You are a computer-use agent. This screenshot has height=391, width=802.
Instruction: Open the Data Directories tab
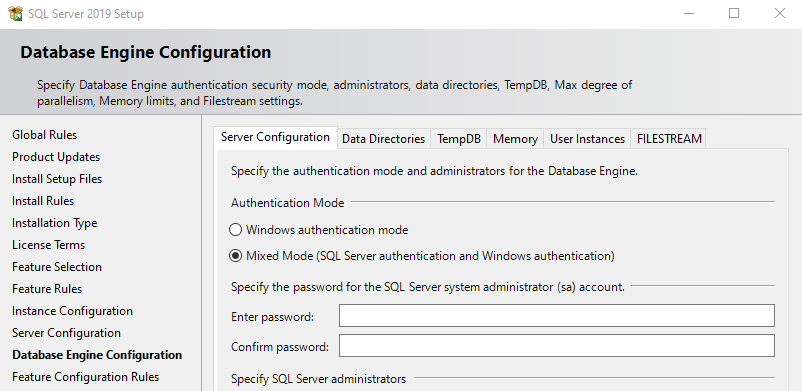(x=383, y=139)
